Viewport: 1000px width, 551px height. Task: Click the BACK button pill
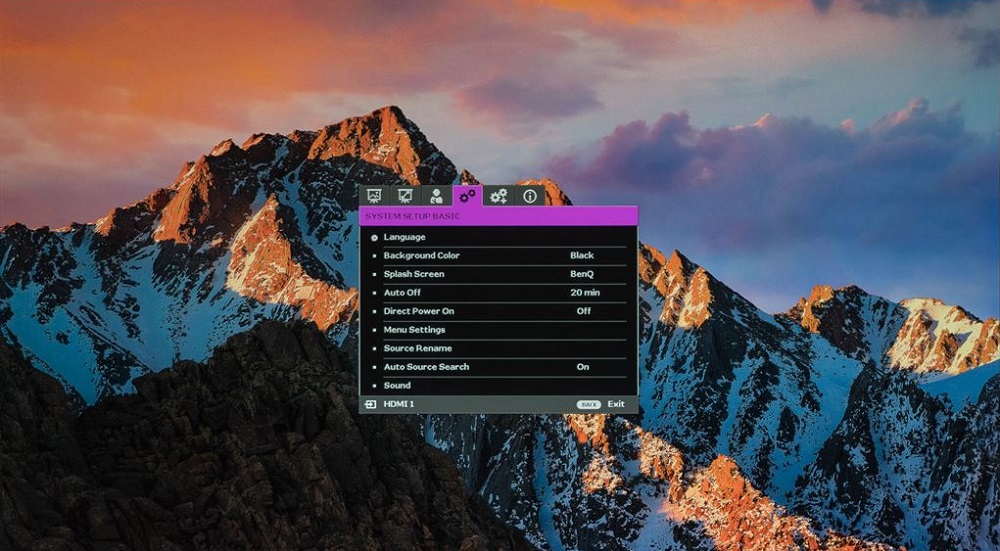(589, 404)
